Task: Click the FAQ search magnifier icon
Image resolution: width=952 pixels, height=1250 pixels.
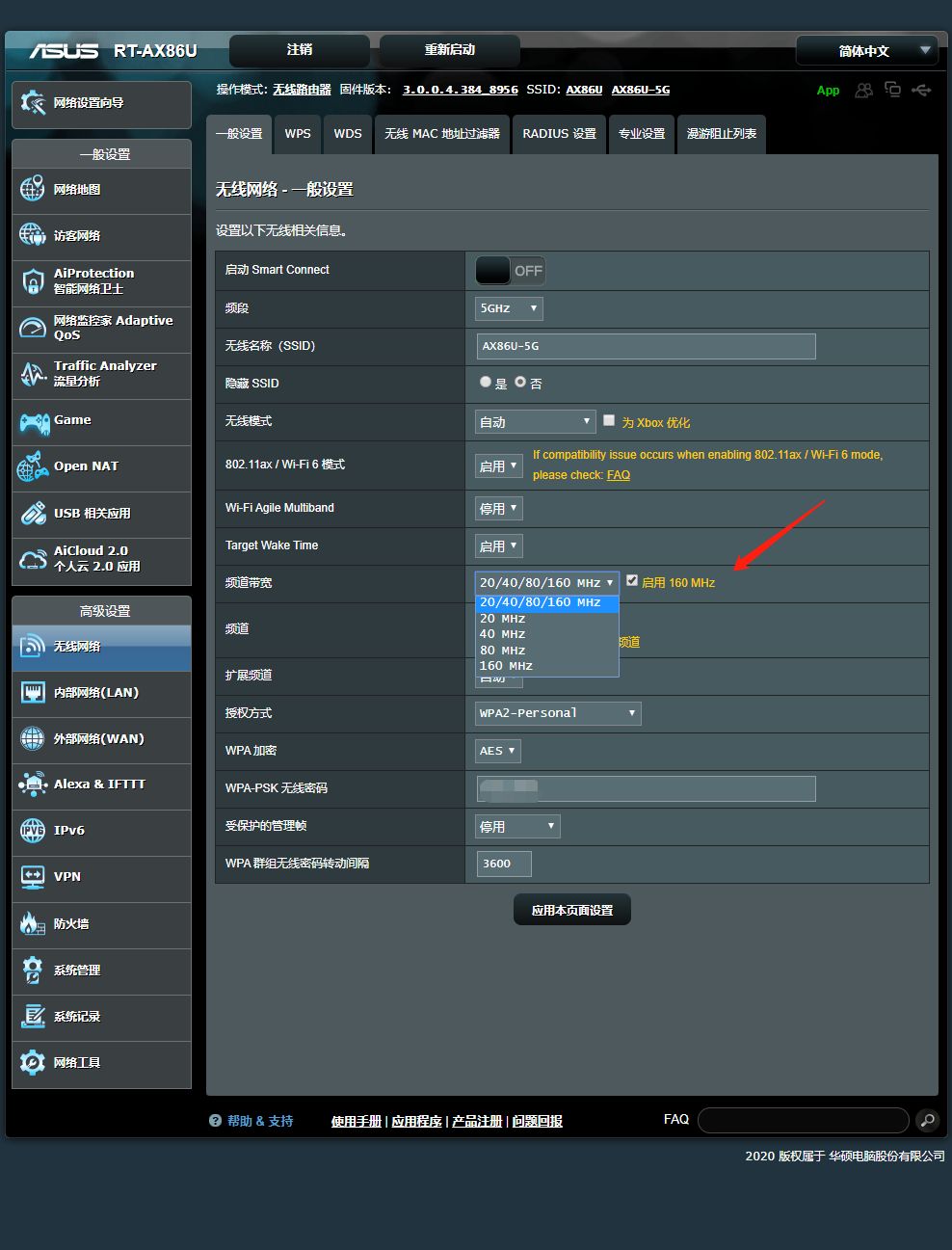Action: pos(927,1120)
